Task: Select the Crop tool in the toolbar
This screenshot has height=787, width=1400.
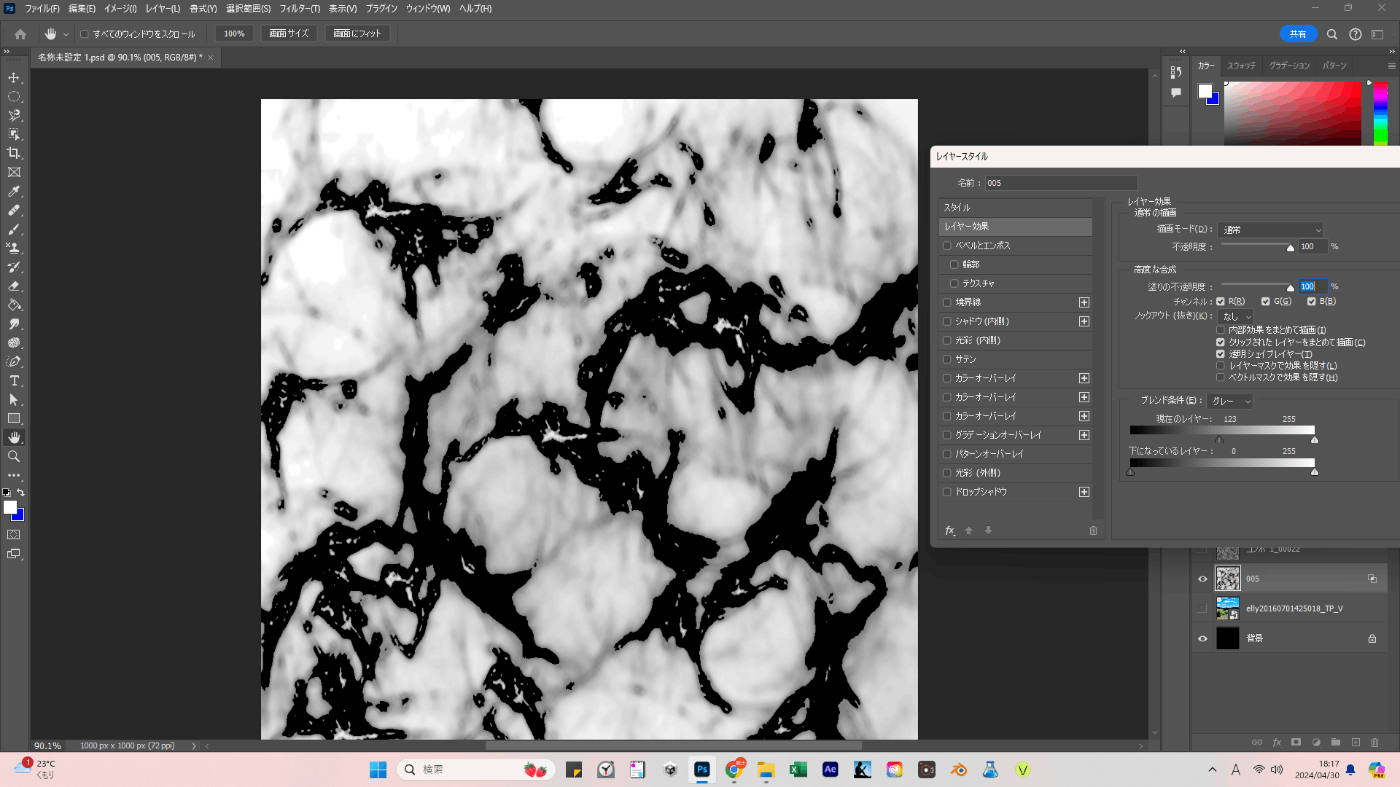Action: [x=14, y=153]
